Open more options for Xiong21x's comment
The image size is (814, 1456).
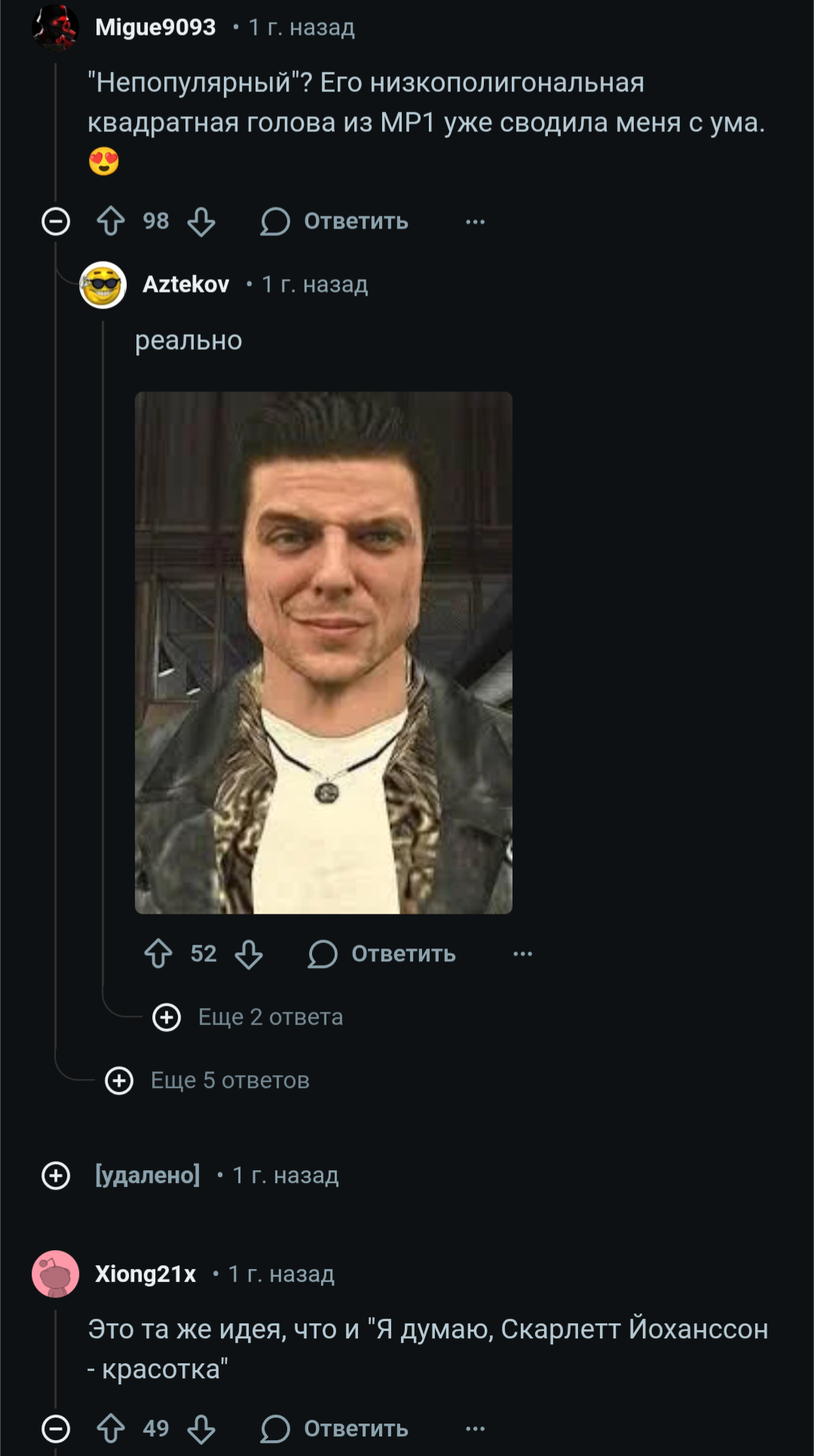click(475, 1428)
